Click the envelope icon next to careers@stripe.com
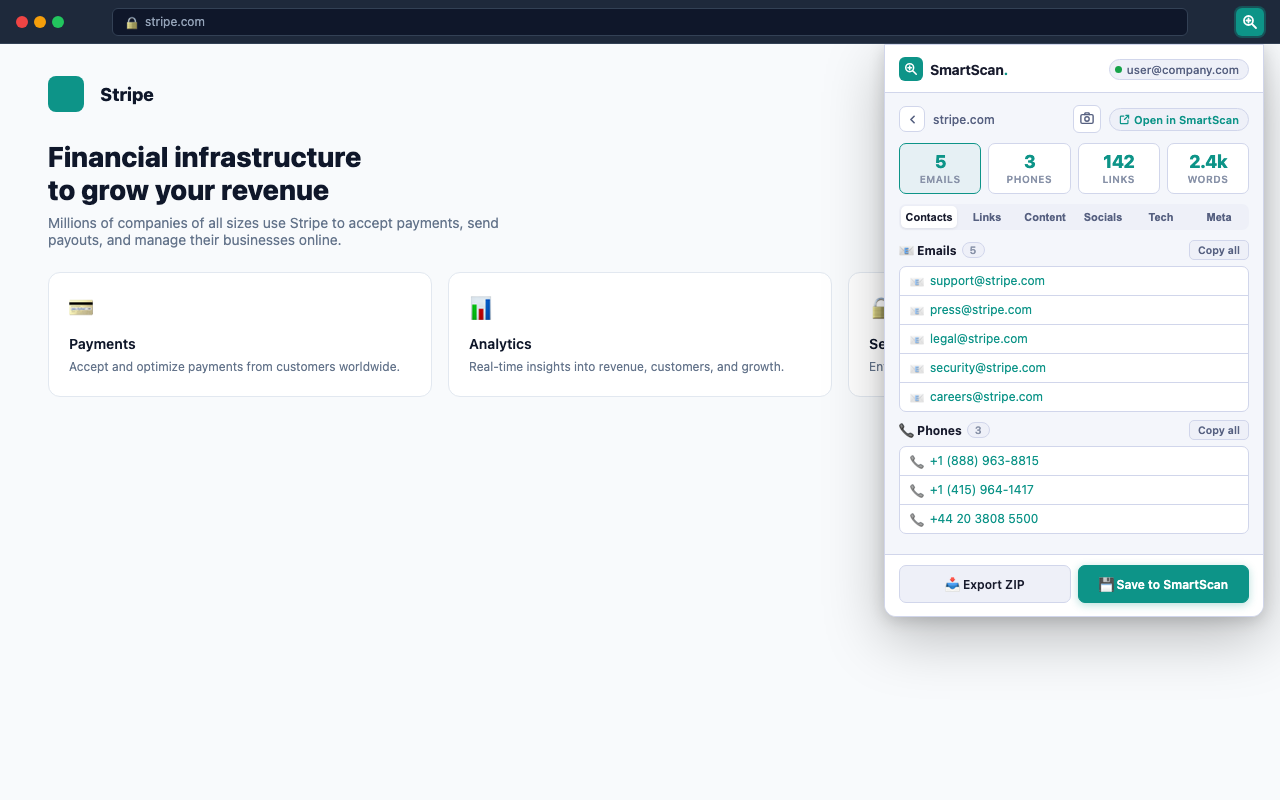The height and width of the screenshot is (800, 1280). [x=917, y=398]
